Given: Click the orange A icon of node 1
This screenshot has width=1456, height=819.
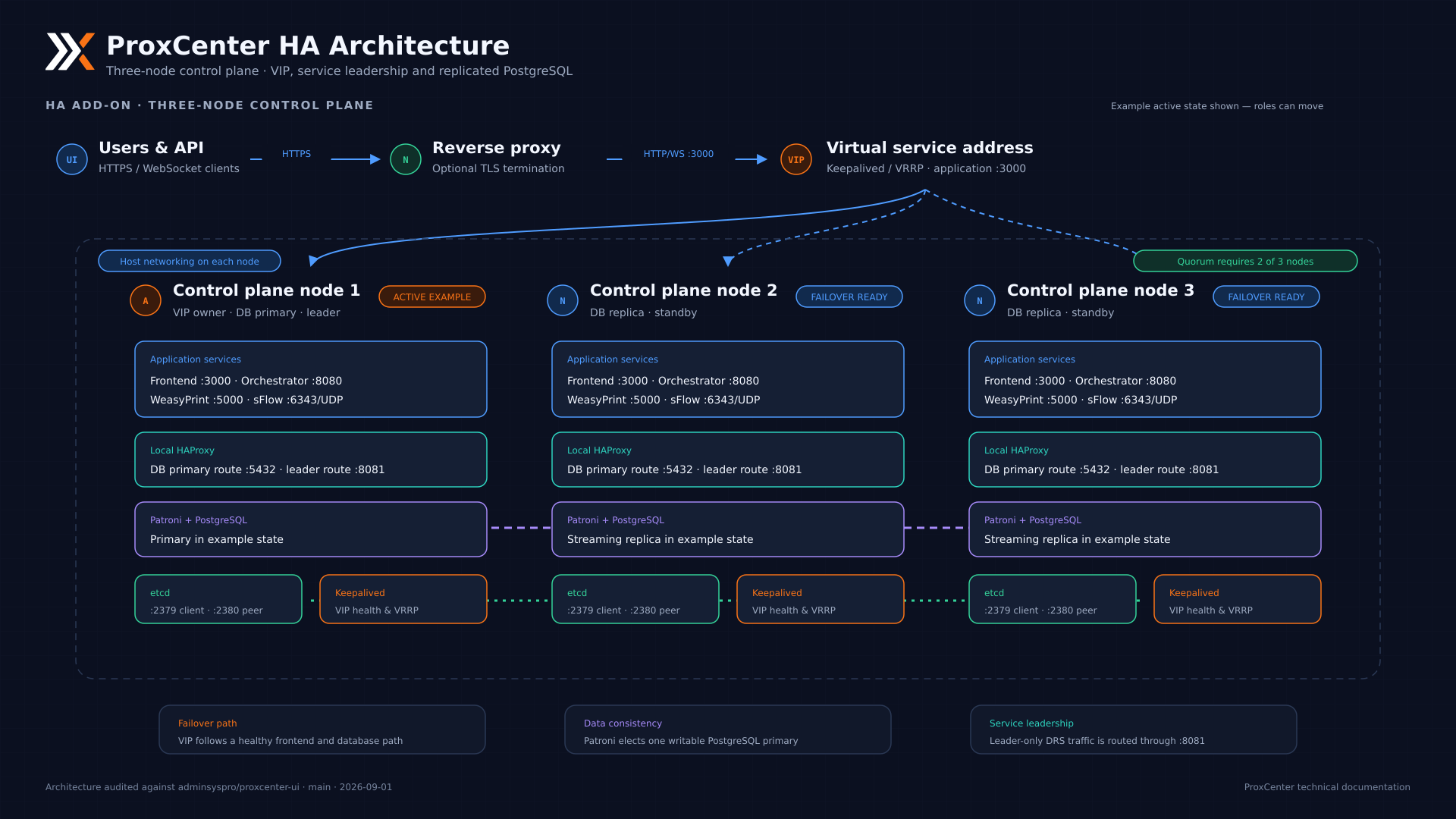Looking at the screenshot, I should coord(146,300).
